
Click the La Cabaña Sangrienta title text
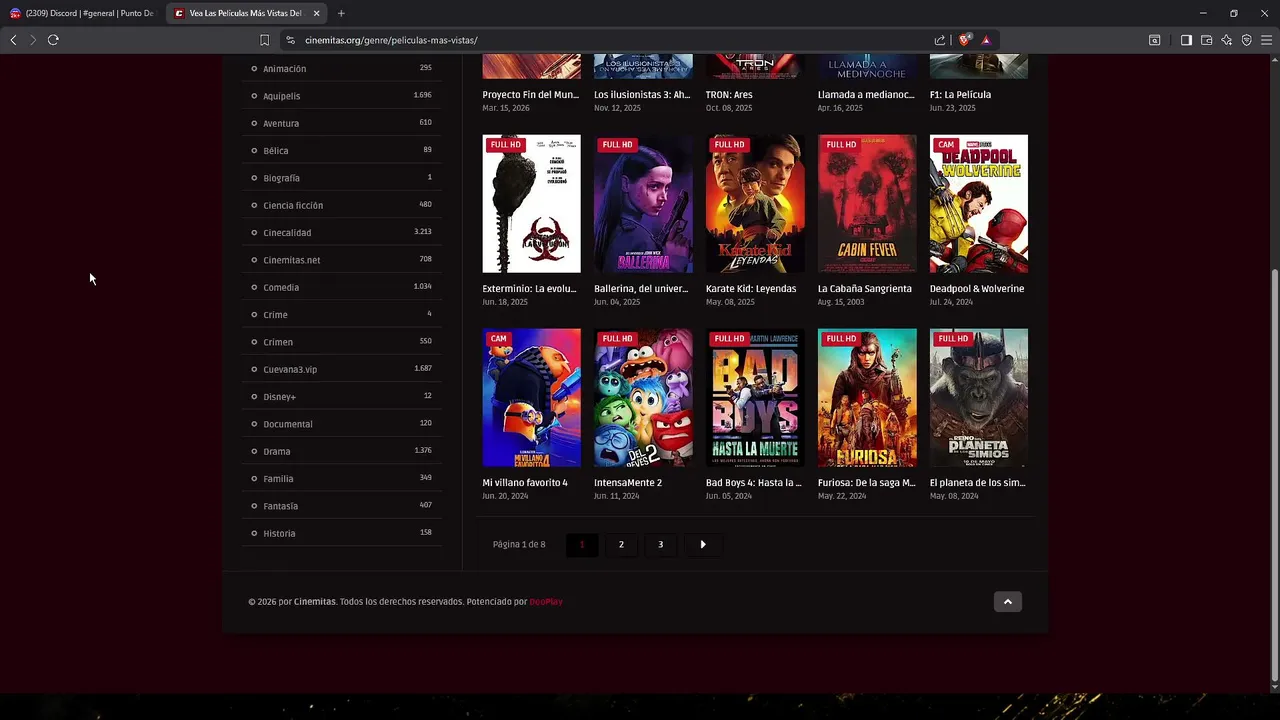[x=865, y=289]
